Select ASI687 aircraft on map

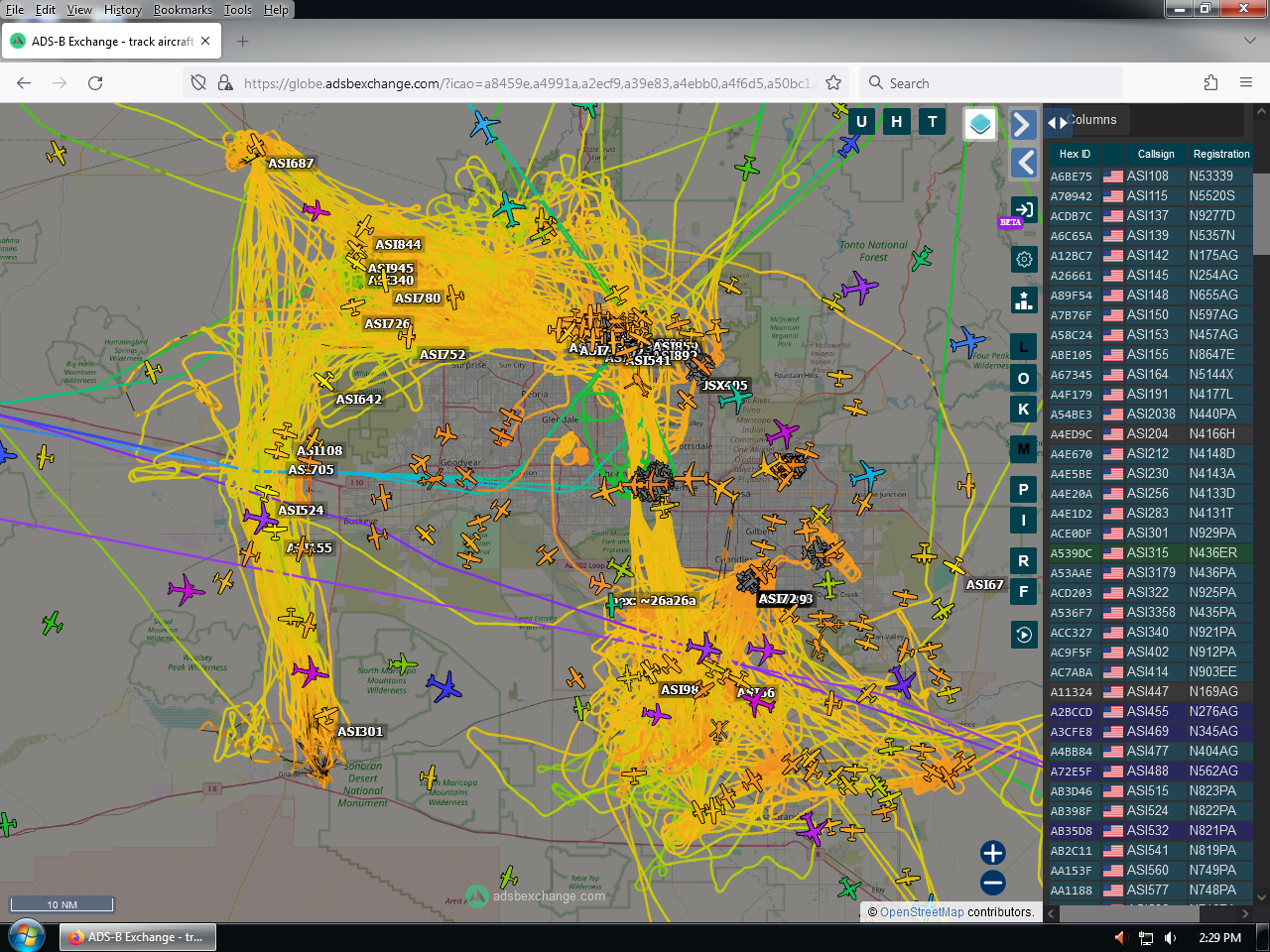pos(256,147)
